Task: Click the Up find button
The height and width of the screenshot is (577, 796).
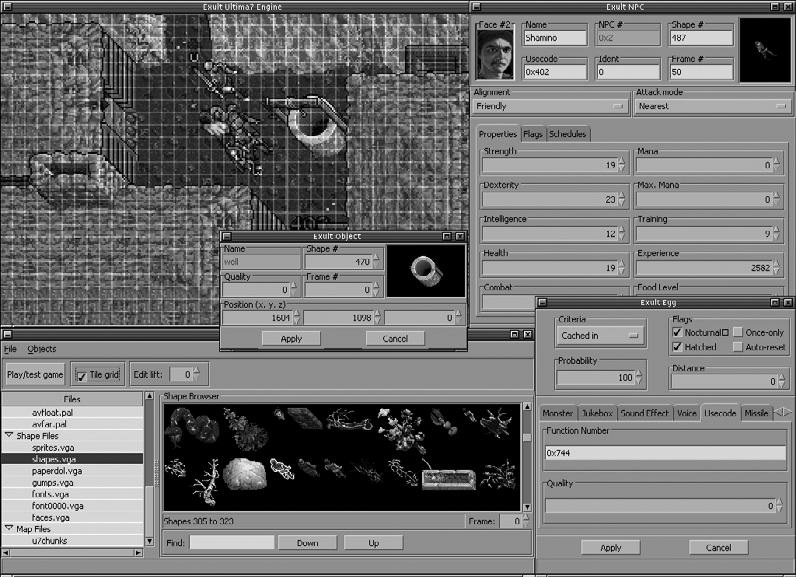Action: pyautogui.click(x=374, y=542)
